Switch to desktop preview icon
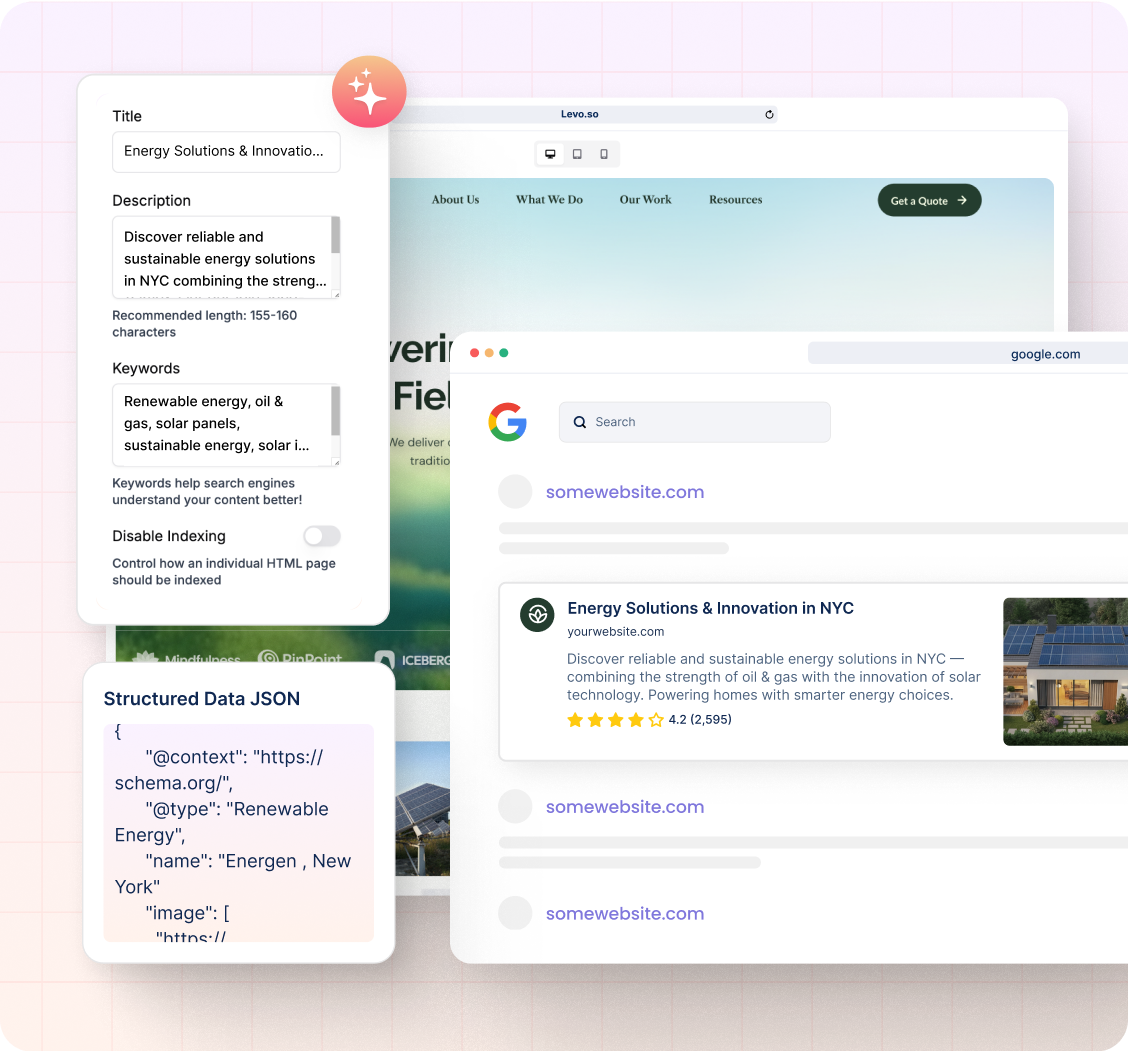The image size is (1128, 1051). click(x=550, y=154)
